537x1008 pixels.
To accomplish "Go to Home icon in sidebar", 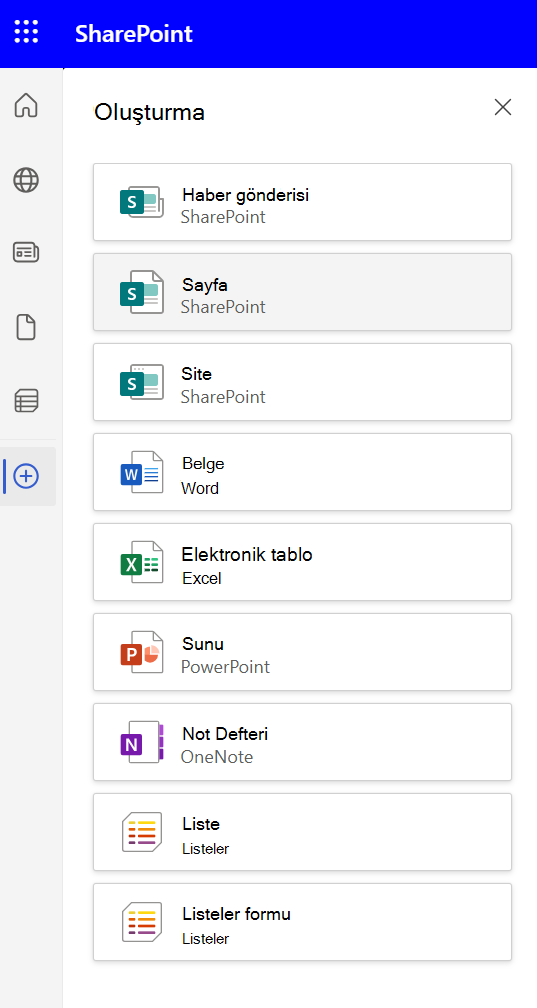I will click(x=26, y=105).
